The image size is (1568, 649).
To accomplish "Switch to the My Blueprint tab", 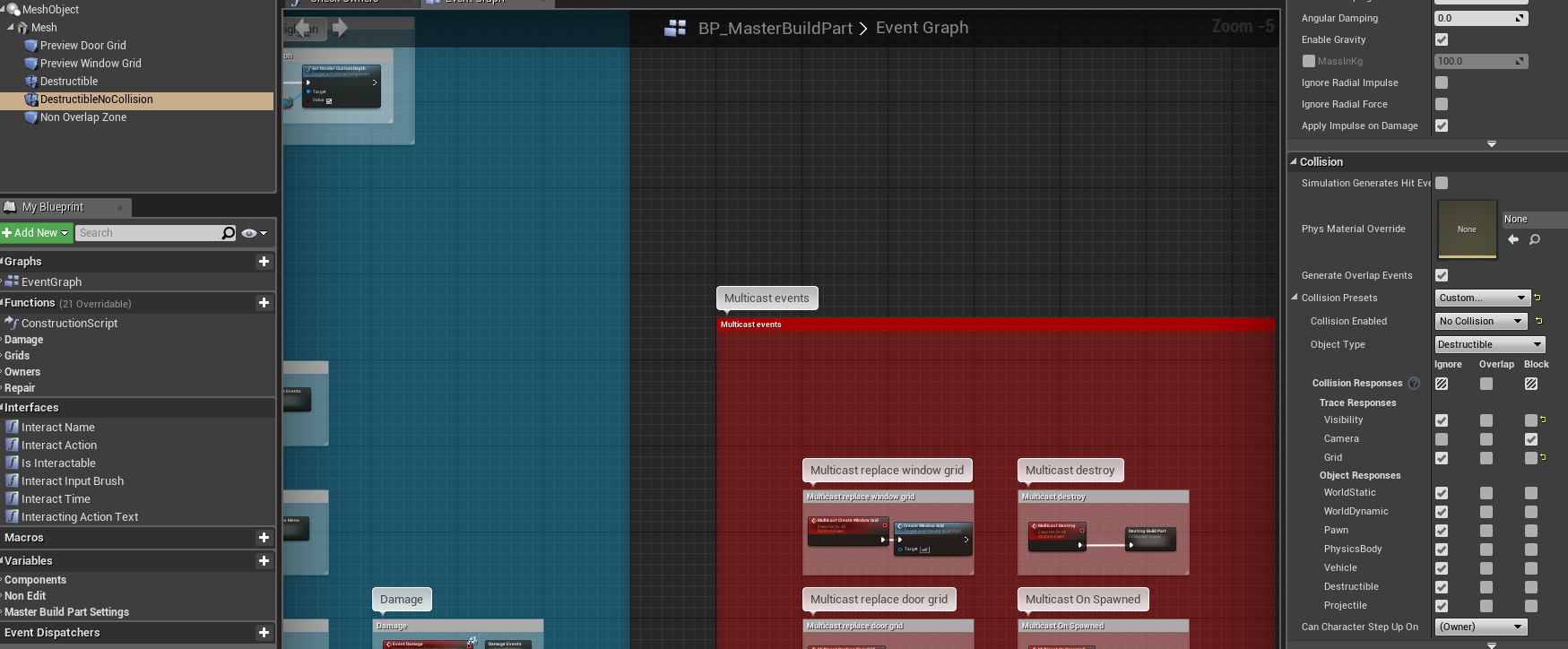I will click(53, 207).
